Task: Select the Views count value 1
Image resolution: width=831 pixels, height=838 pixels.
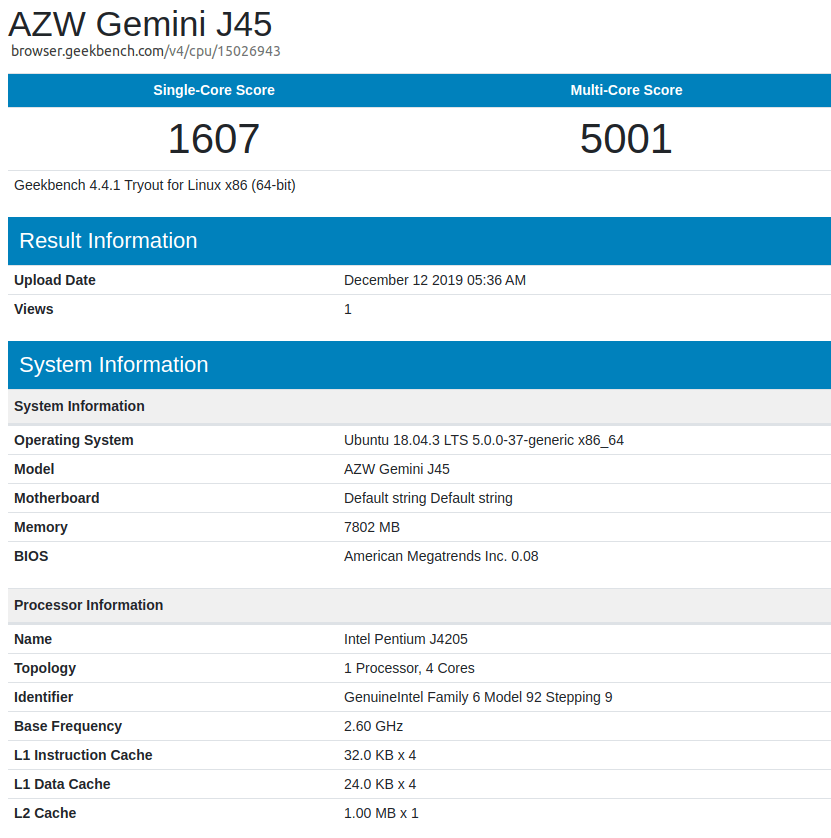Action: click(x=347, y=309)
